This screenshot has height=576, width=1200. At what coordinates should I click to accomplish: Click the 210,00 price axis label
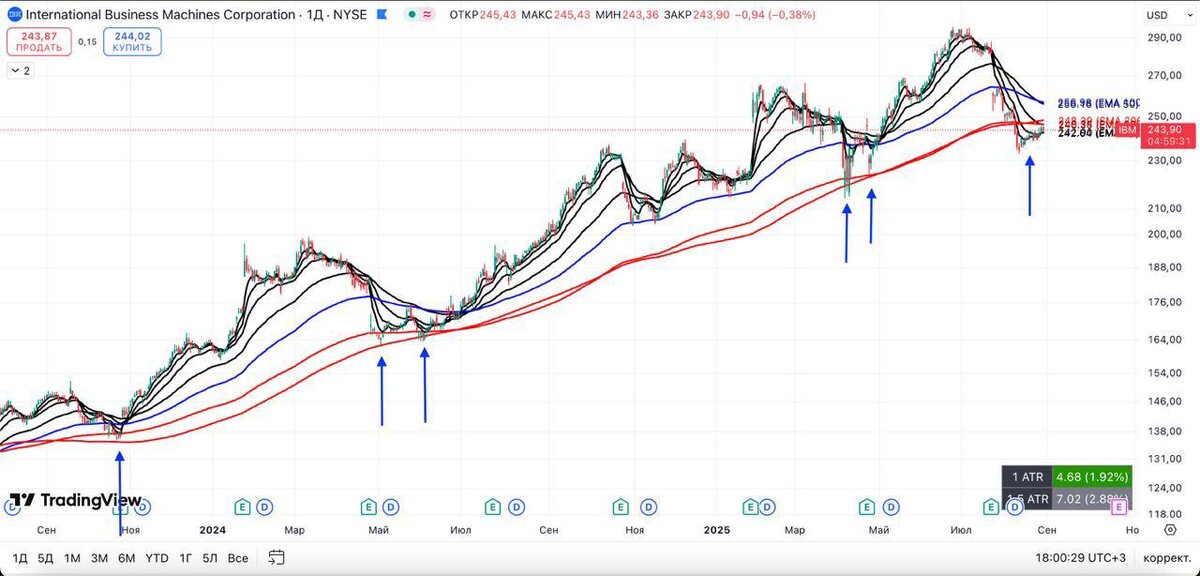tap(1165, 208)
